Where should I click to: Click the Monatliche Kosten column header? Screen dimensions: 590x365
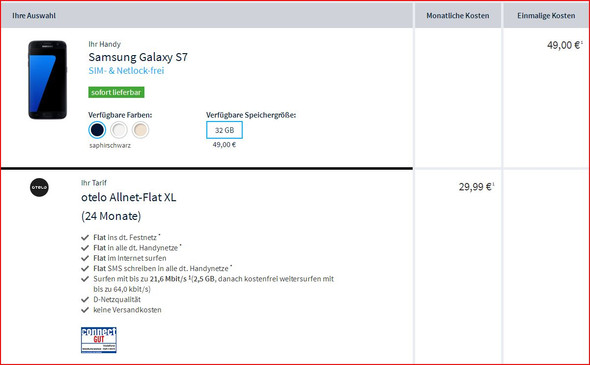[458, 16]
